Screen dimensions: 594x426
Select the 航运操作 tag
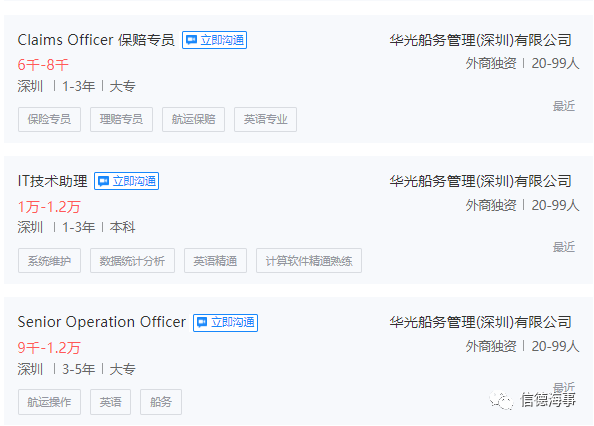[49, 402]
